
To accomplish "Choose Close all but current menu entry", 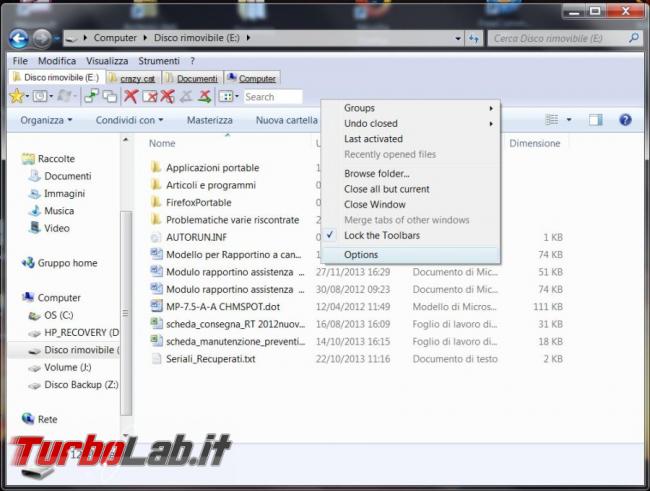I will pyautogui.click(x=411, y=189).
